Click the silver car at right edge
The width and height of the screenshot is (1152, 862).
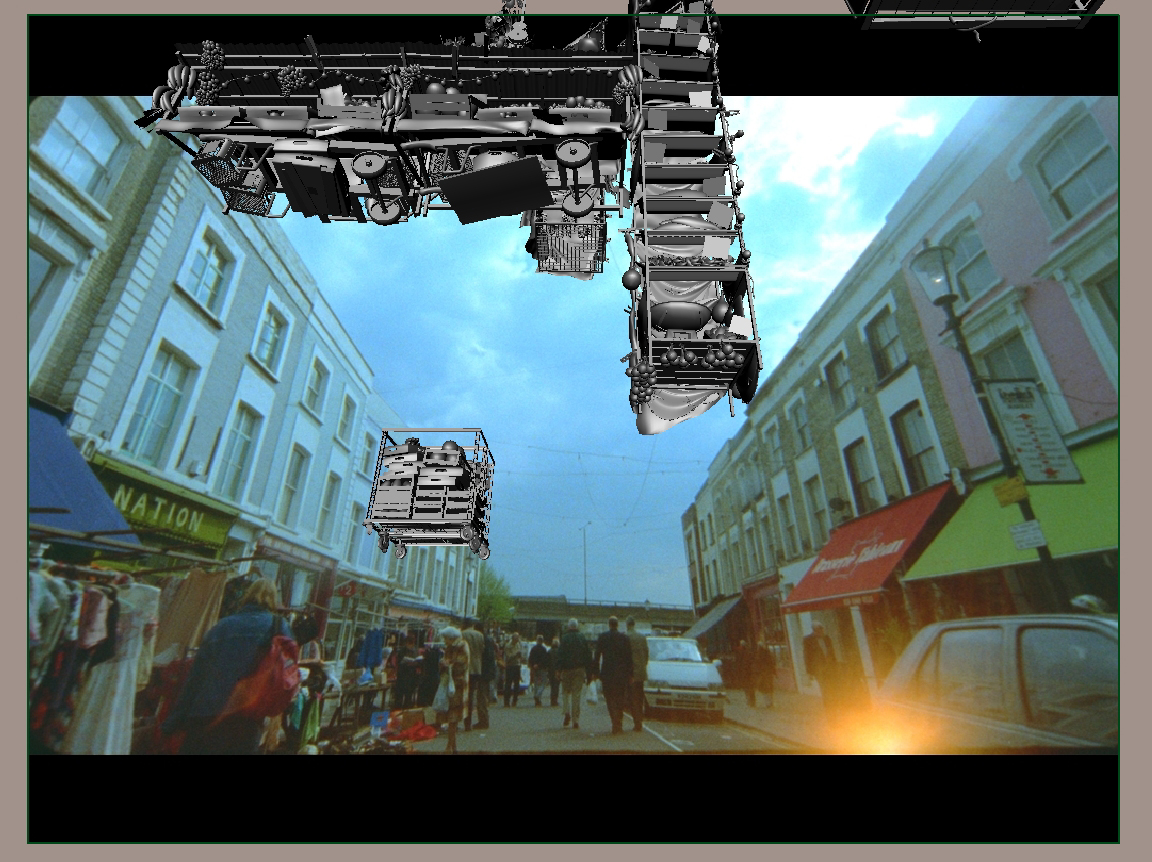tap(1010, 680)
